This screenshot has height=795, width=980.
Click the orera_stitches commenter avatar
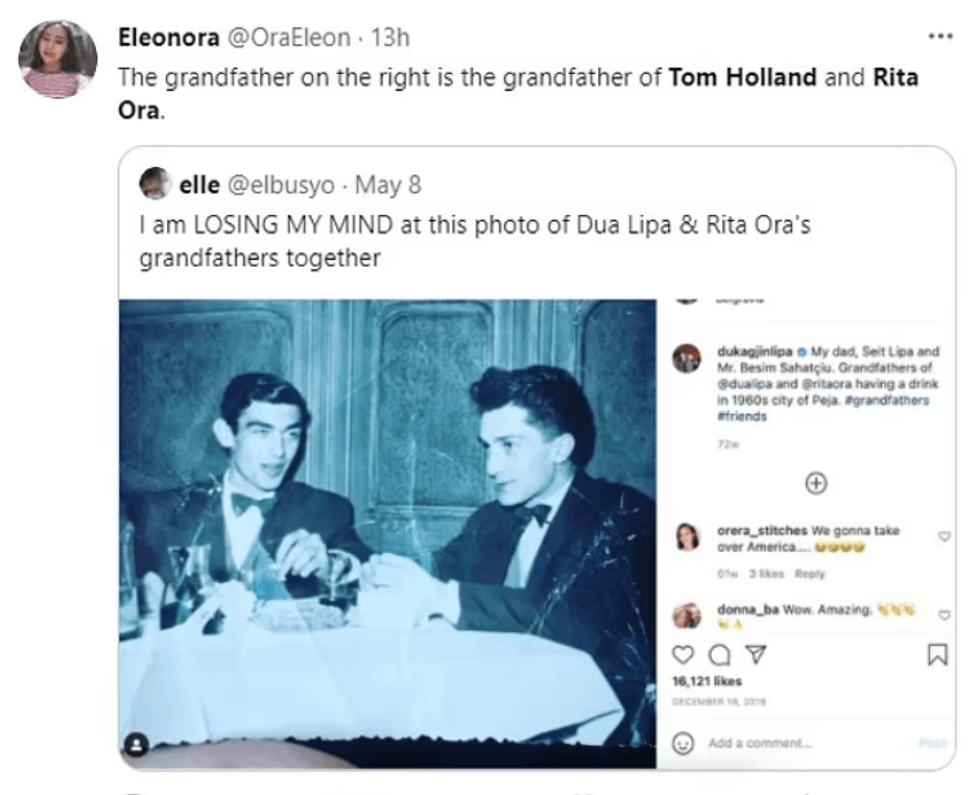[x=687, y=537]
